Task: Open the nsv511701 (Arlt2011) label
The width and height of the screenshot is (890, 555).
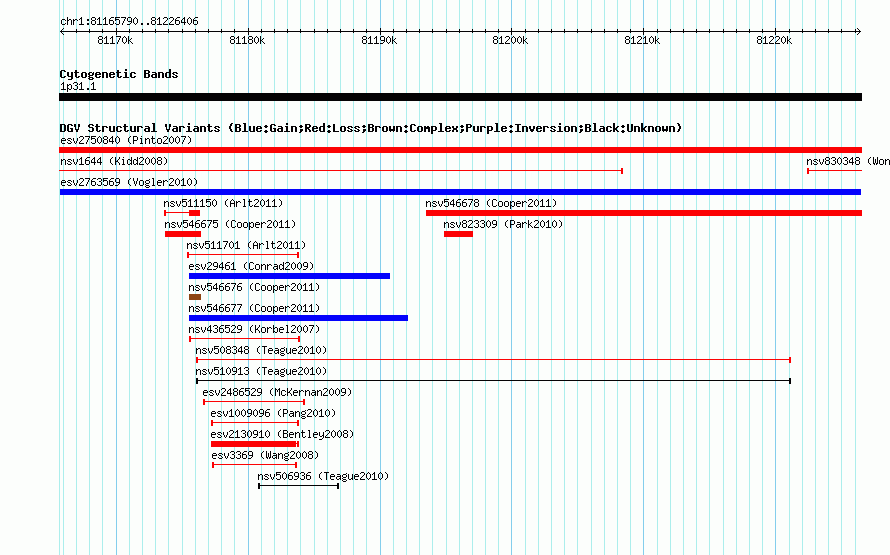Action: 246,245
